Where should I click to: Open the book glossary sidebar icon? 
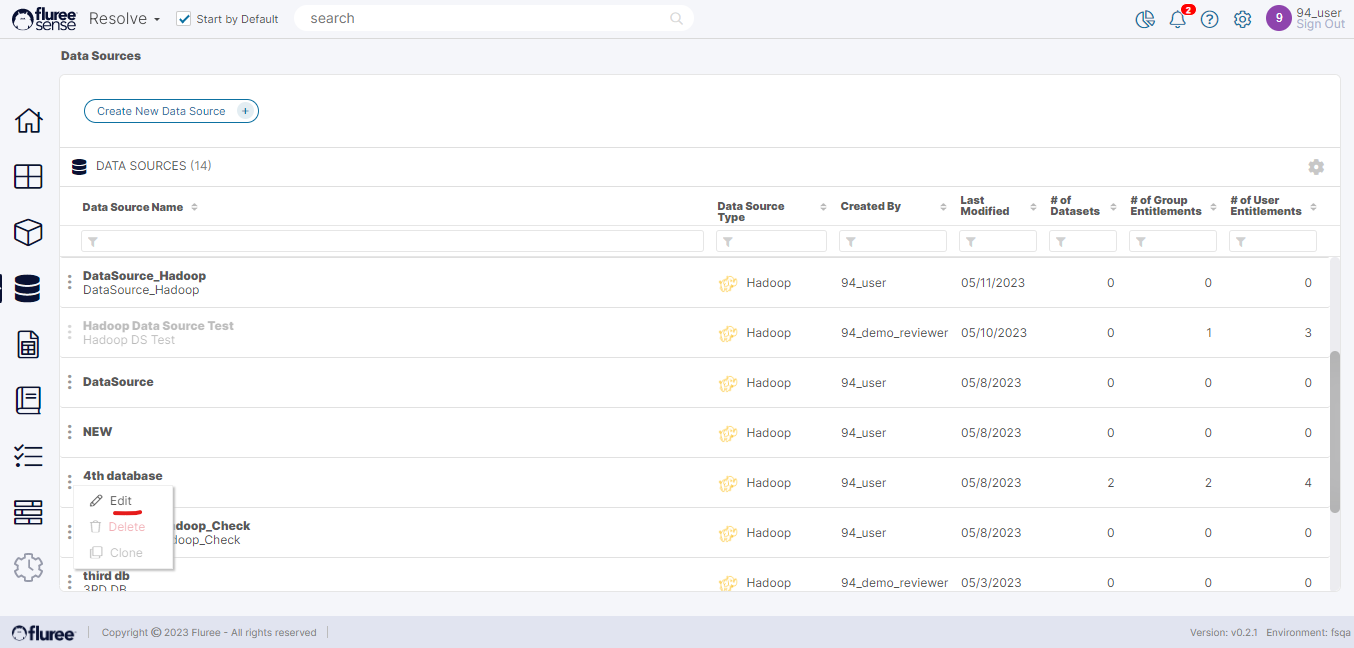pyautogui.click(x=28, y=400)
